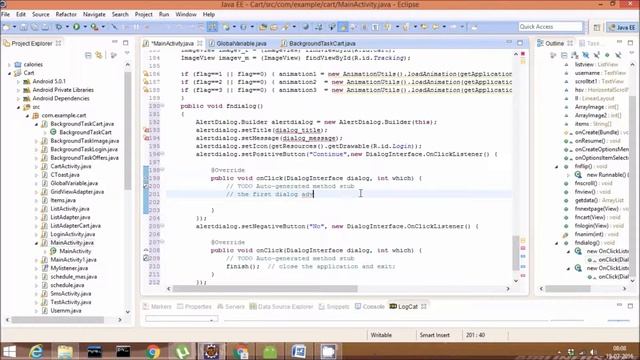Open Internet Explorer from taskbar
Image resolution: width=640 pixels, height=360 pixels.
[36, 351]
